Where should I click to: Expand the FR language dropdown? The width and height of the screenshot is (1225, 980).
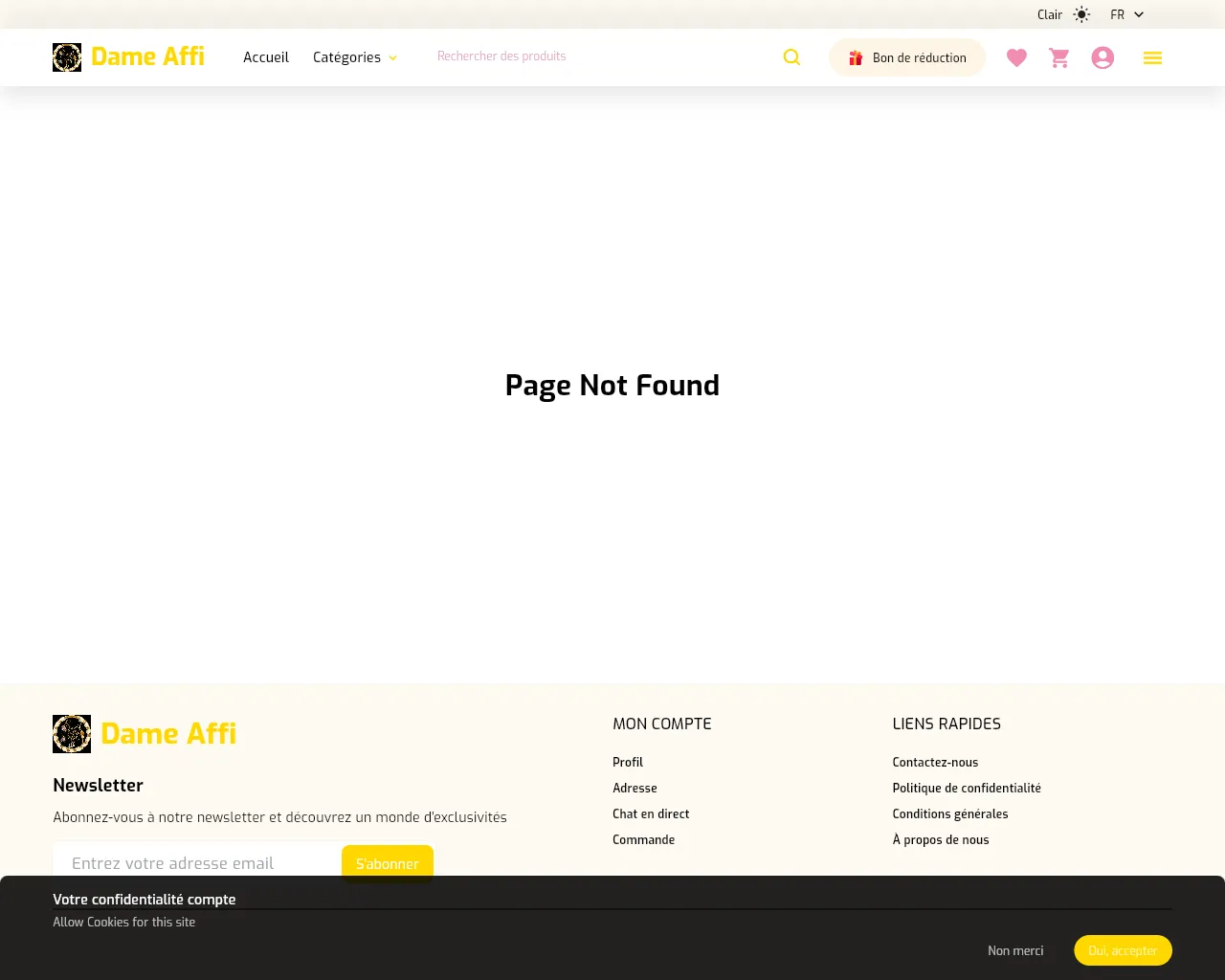(1126, 14)
